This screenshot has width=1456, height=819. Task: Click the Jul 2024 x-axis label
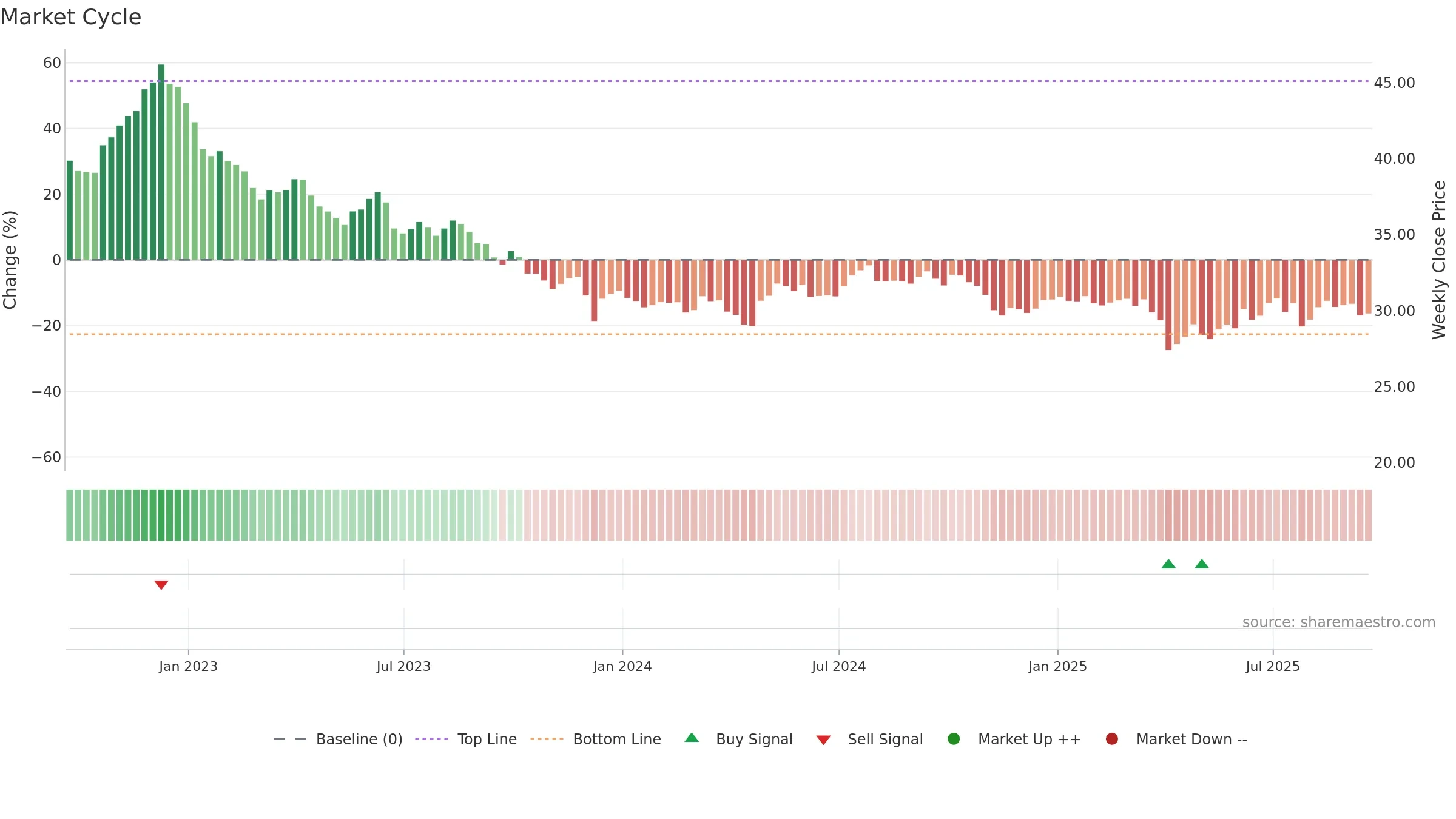839,666
